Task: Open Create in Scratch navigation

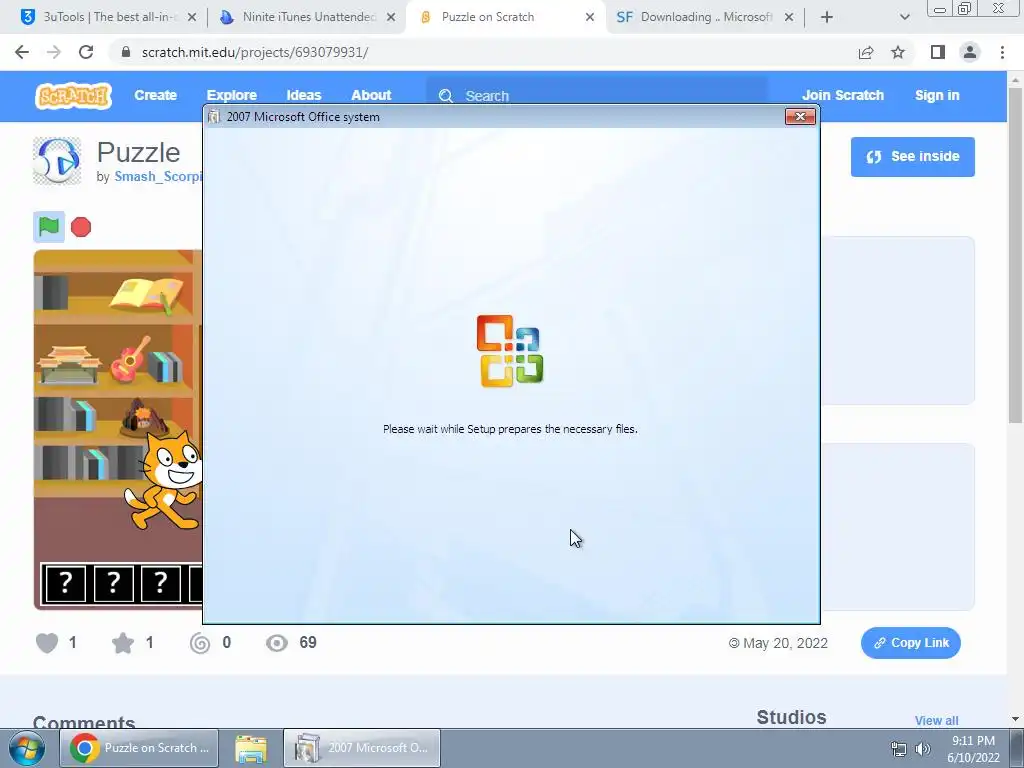Action: point(155,95)
